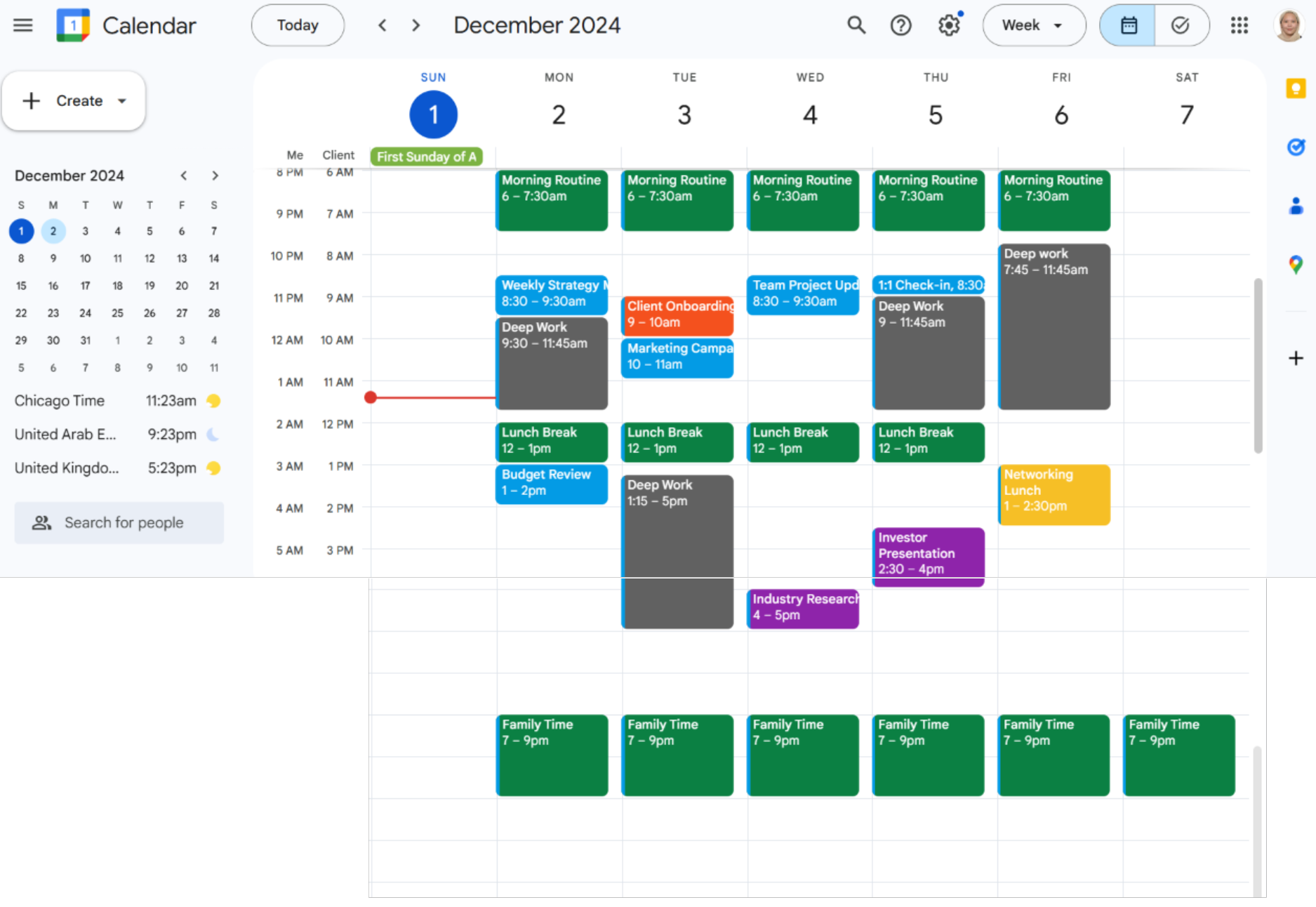Viewport: 1316px width, 907px height.
Task: Click the United Kingdom time entry
Action: 118,468
